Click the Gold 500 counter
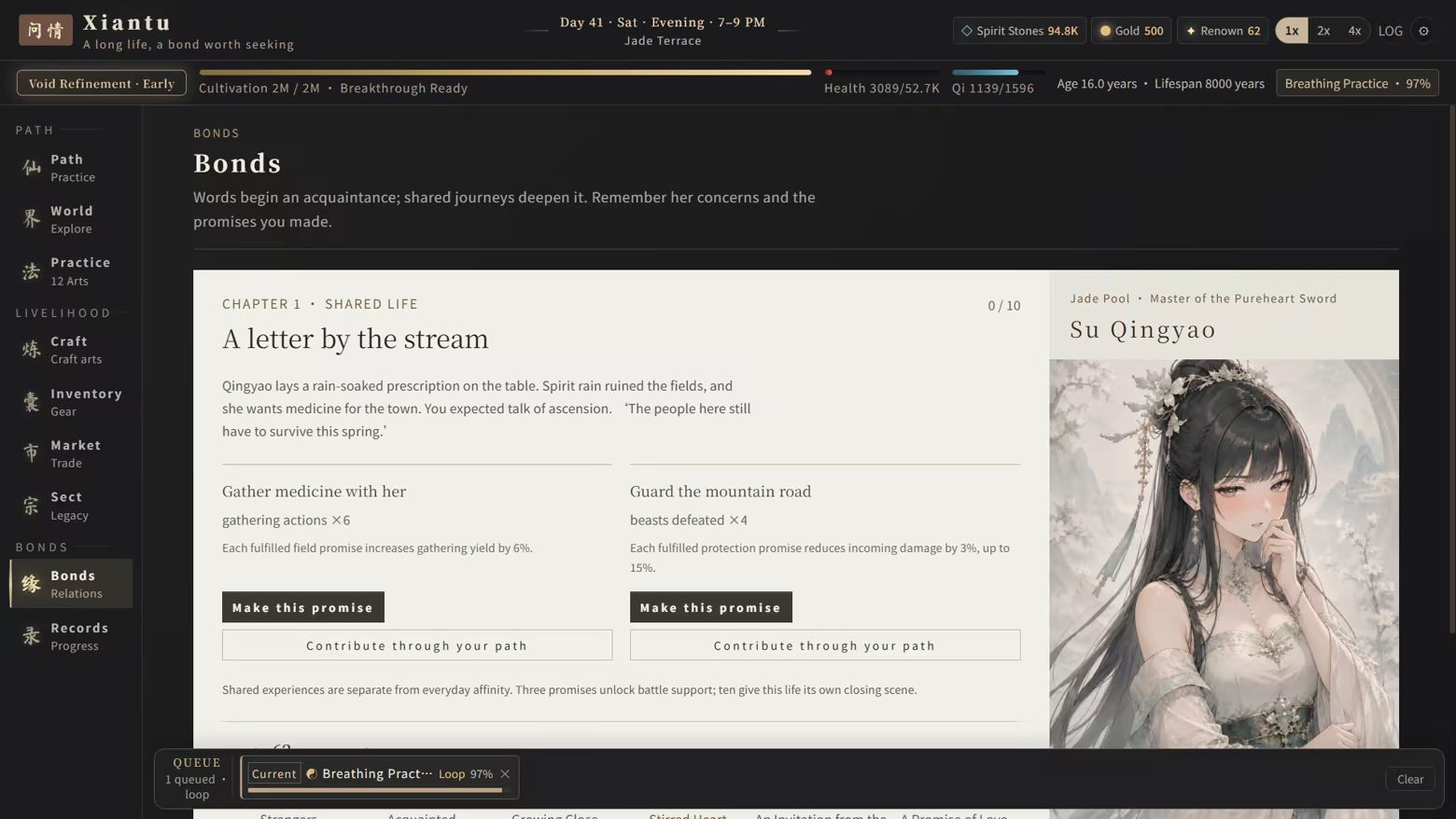The image size is (1456, 819). [x=1131, y=31]
